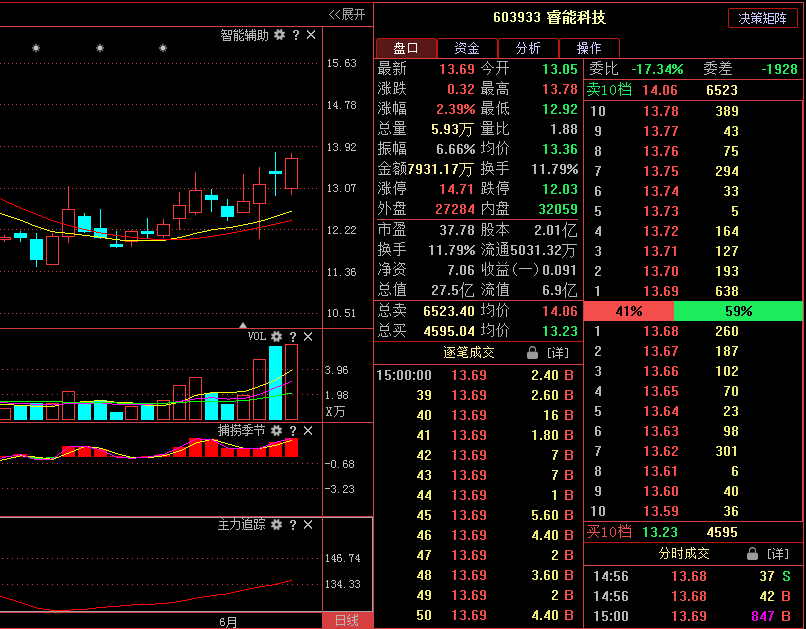The width and height of the screenshot is (806, 629).
Task: Open the VOL panel settings gear
Action: point(277,336)
